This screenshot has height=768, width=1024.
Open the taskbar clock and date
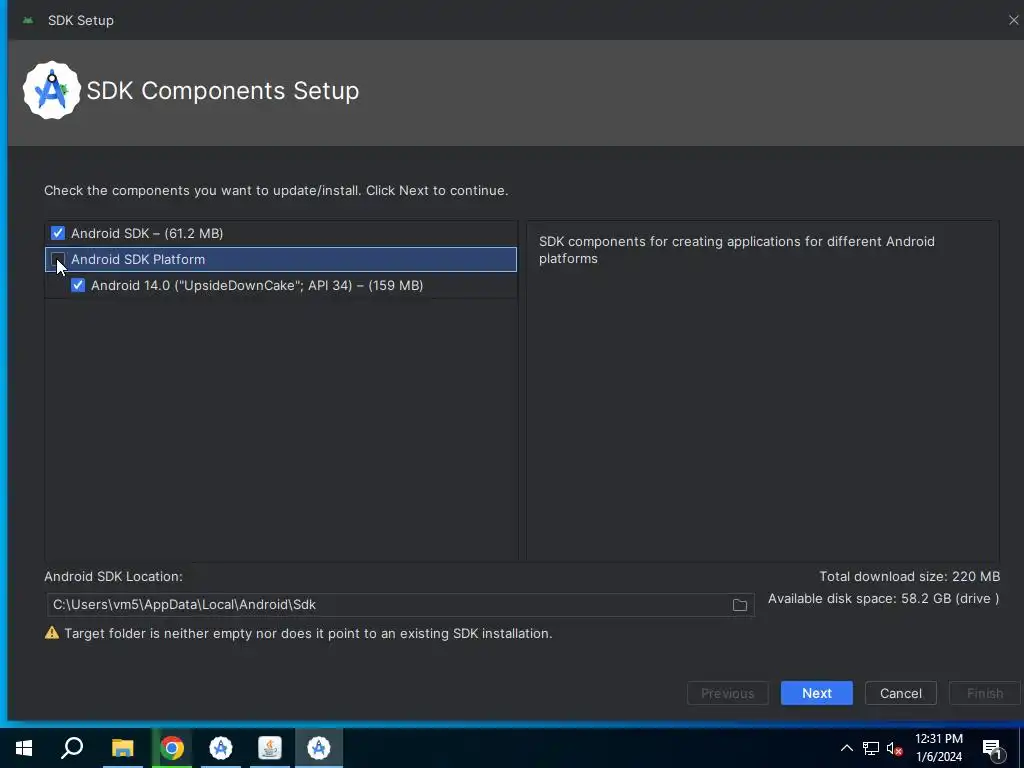coord(938,748)
